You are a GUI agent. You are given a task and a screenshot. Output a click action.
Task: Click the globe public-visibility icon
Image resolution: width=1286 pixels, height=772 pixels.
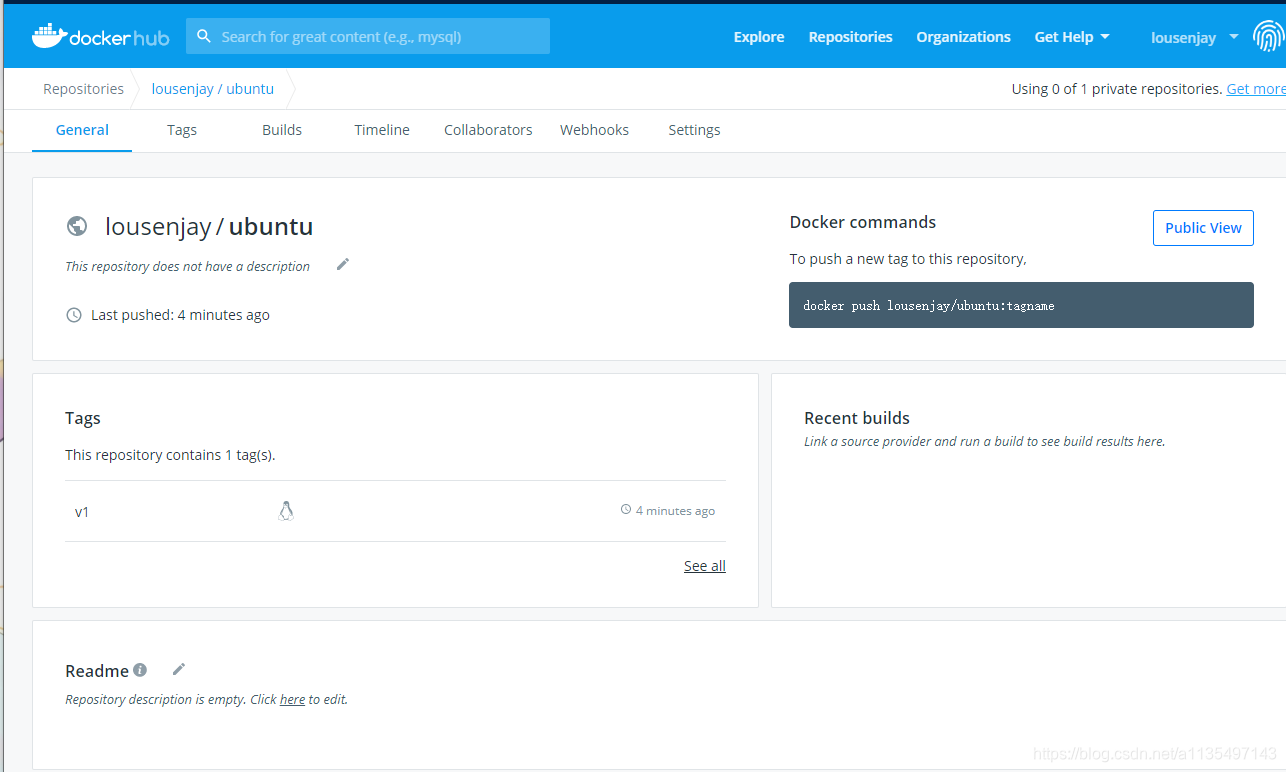(x=77, y=226)
